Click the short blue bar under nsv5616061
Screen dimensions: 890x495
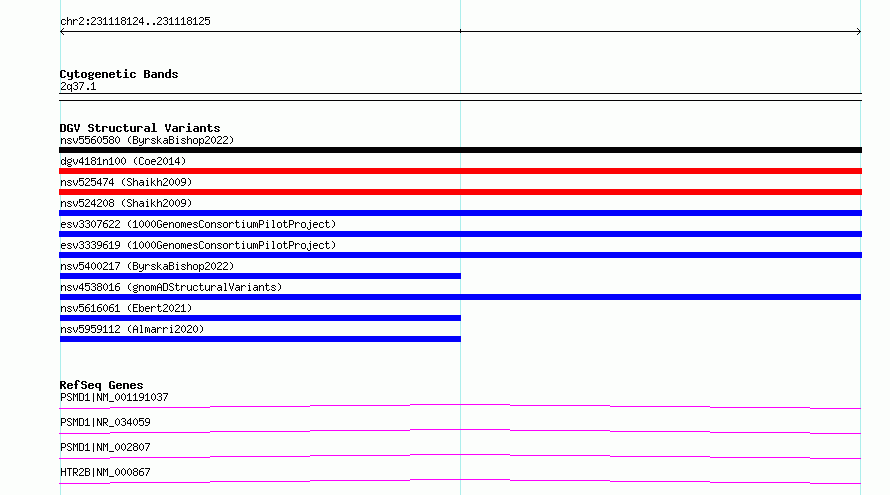coord(260,318)
